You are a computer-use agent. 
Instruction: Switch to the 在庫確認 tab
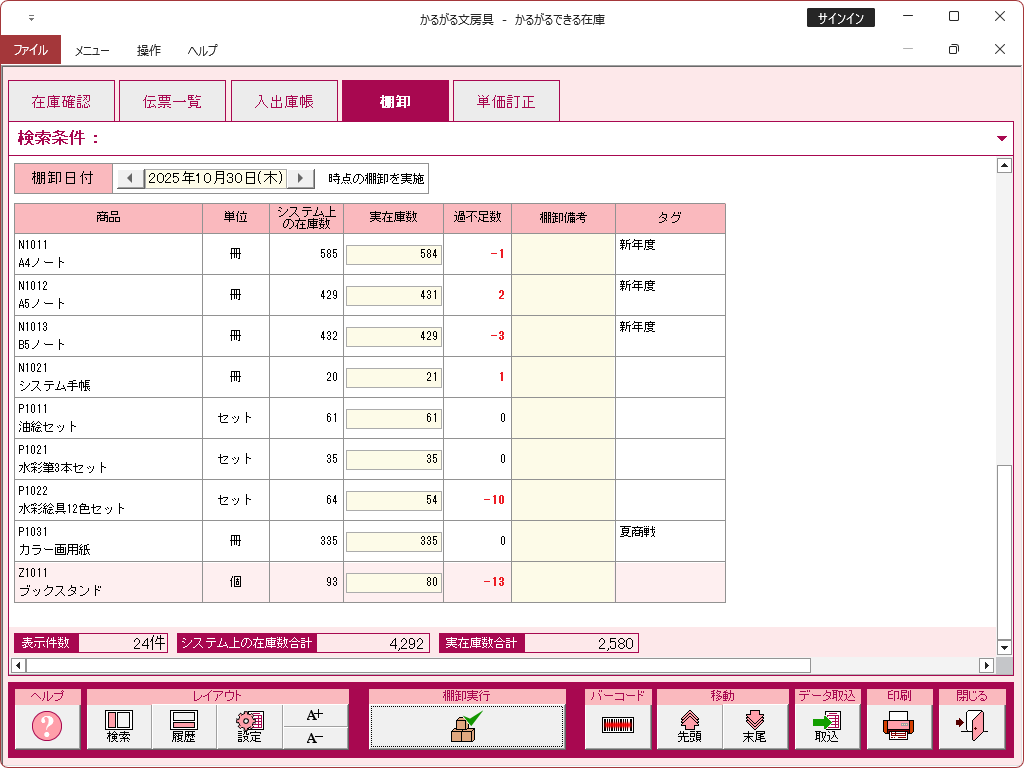[61, 102]
